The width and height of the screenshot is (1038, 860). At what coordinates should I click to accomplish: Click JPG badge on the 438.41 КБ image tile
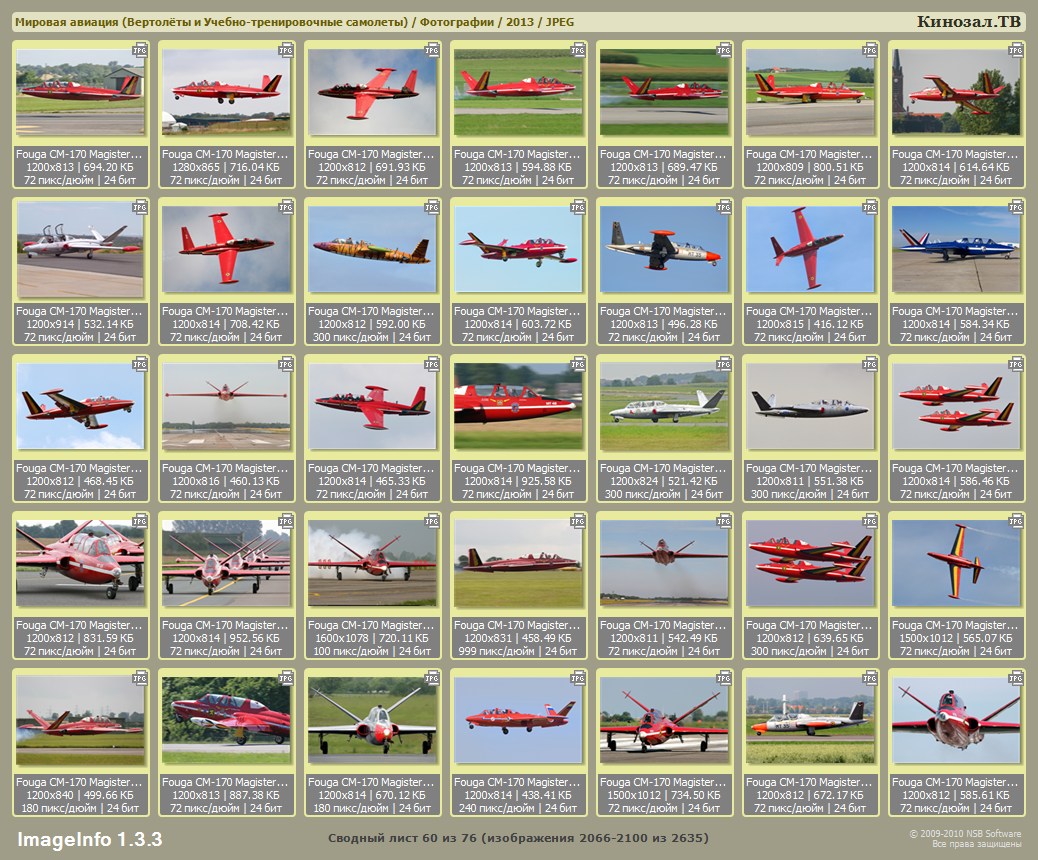coord(578,677)
